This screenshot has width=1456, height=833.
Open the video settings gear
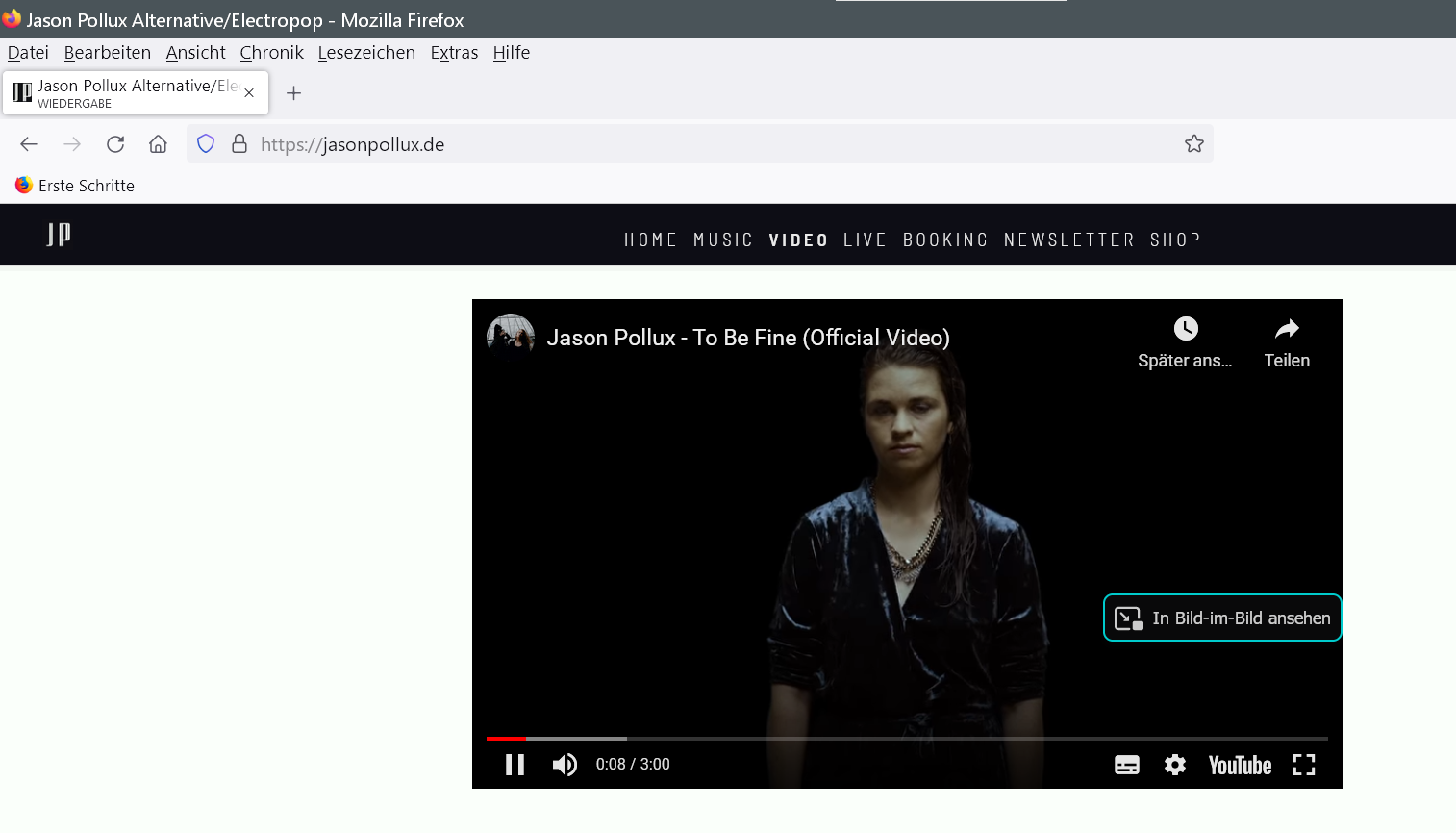tap(1174, 765)
